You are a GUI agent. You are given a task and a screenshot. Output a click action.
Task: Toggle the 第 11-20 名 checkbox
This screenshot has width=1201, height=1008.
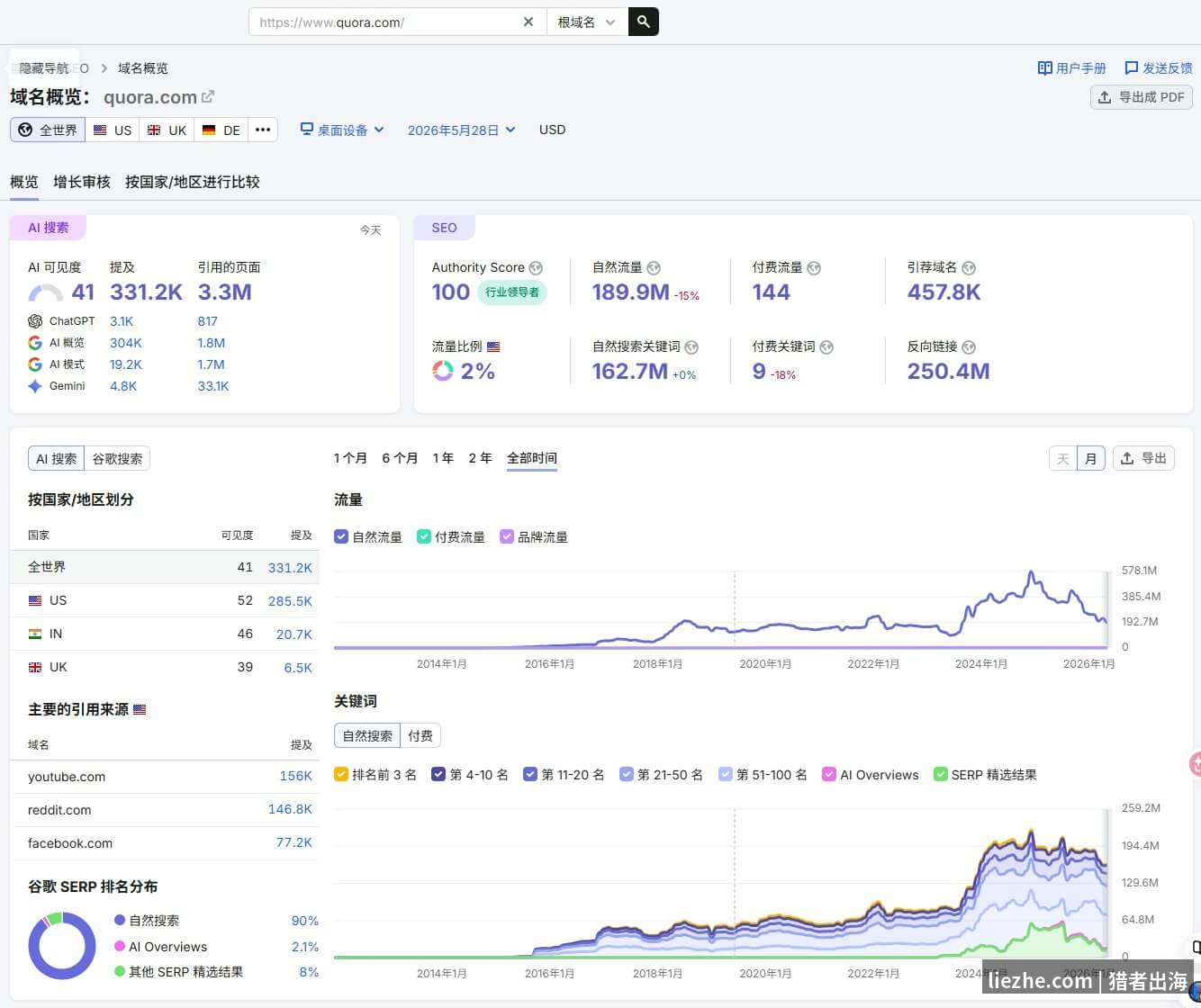point(530,774)
